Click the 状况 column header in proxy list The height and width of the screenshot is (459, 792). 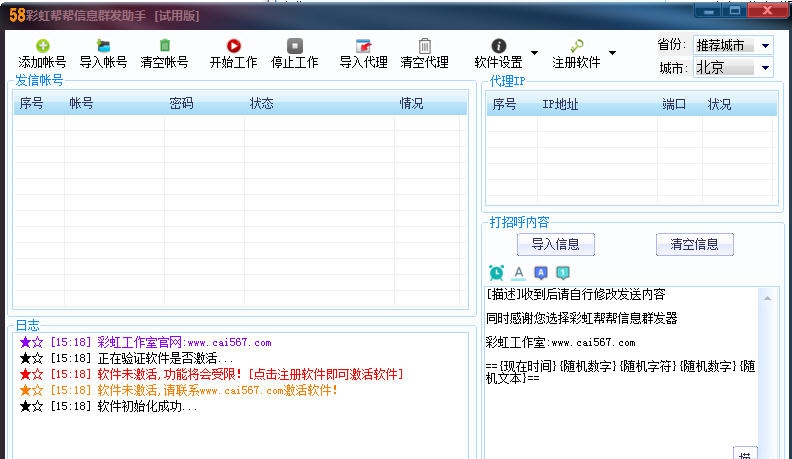[737, 105]
